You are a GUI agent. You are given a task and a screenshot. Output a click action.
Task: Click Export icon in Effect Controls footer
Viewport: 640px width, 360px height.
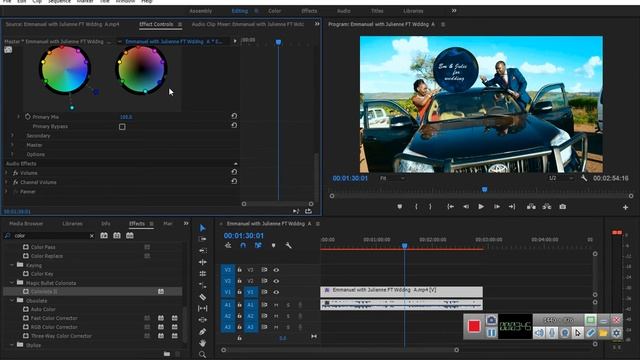pyautogui.click(x=308, y=211)
